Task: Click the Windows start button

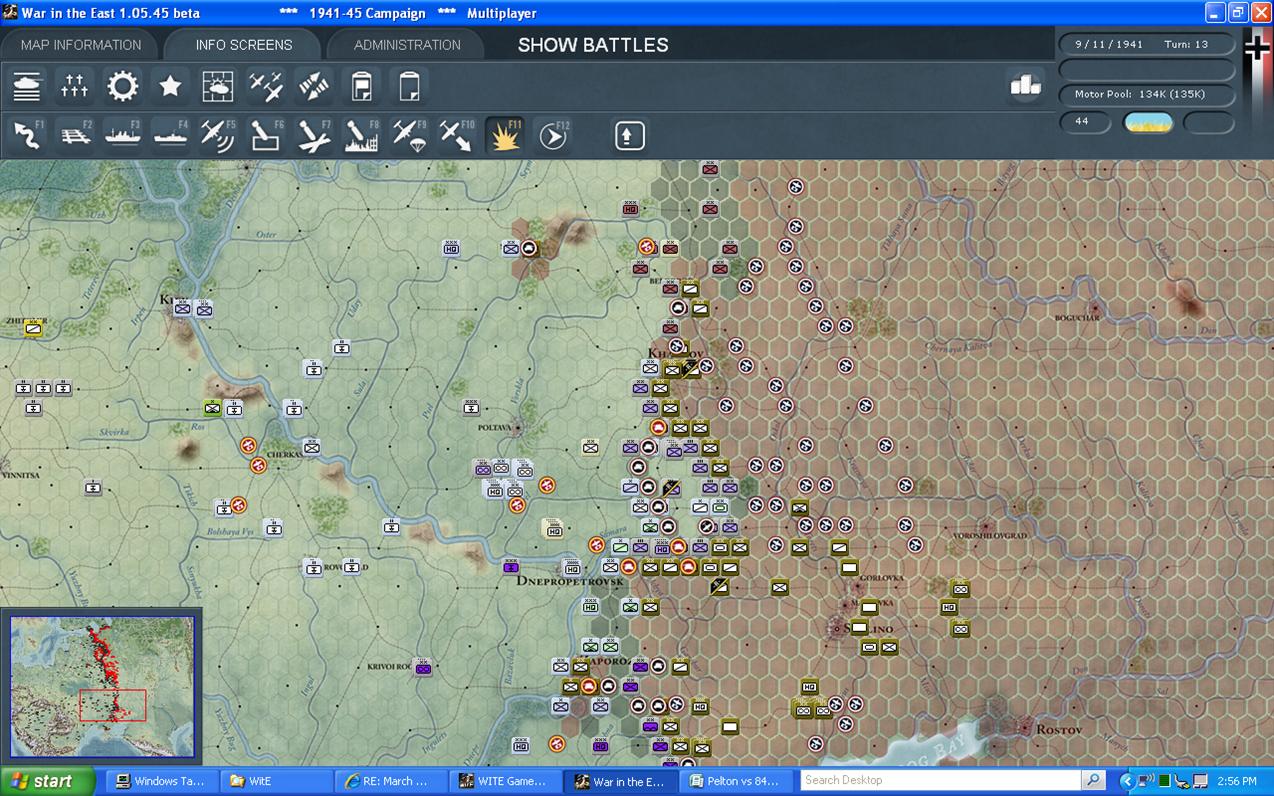Action: coord(47,781)
